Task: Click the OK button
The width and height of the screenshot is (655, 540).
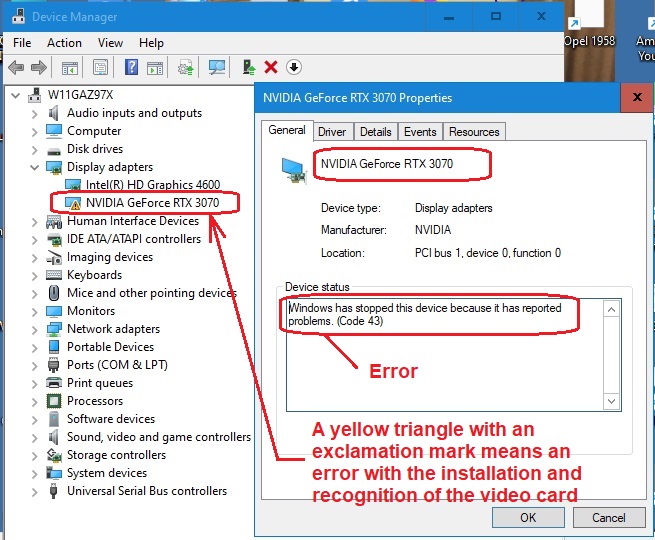Action: pos(528,517)
